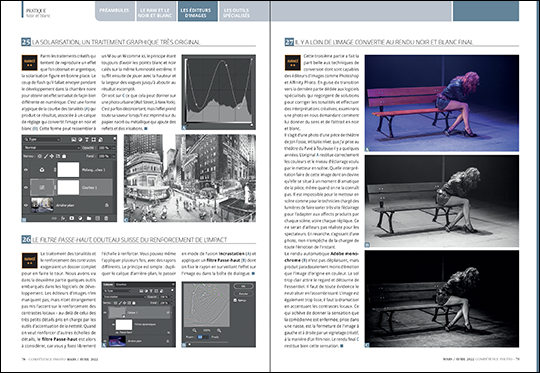Open Opacité dropdown arrow in solarisation panel
540x373 pixels.
(114, 148)
